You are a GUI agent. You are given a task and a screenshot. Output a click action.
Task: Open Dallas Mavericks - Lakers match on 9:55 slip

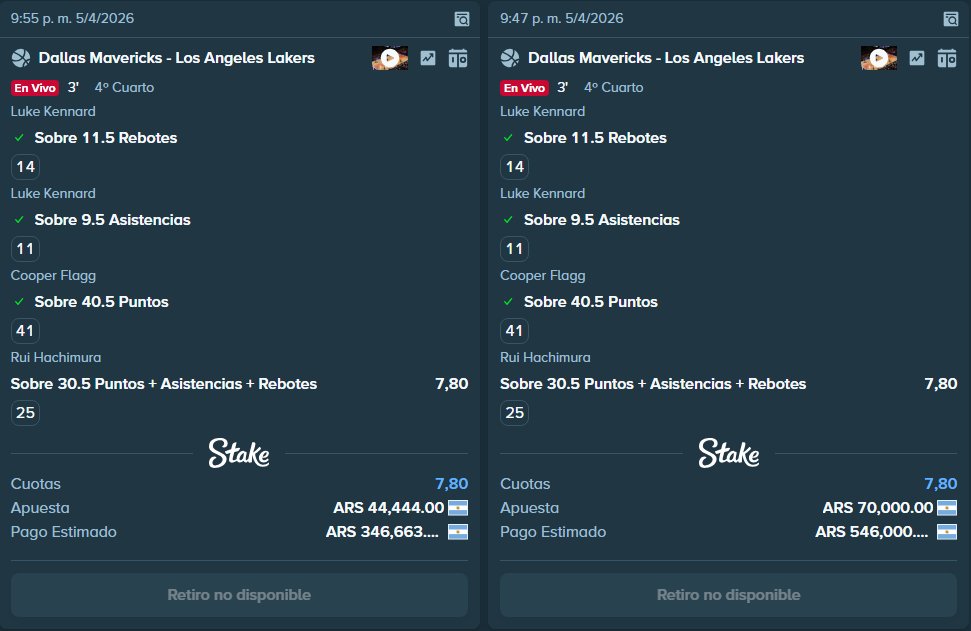pyautogui.click(x=176, y=58)
